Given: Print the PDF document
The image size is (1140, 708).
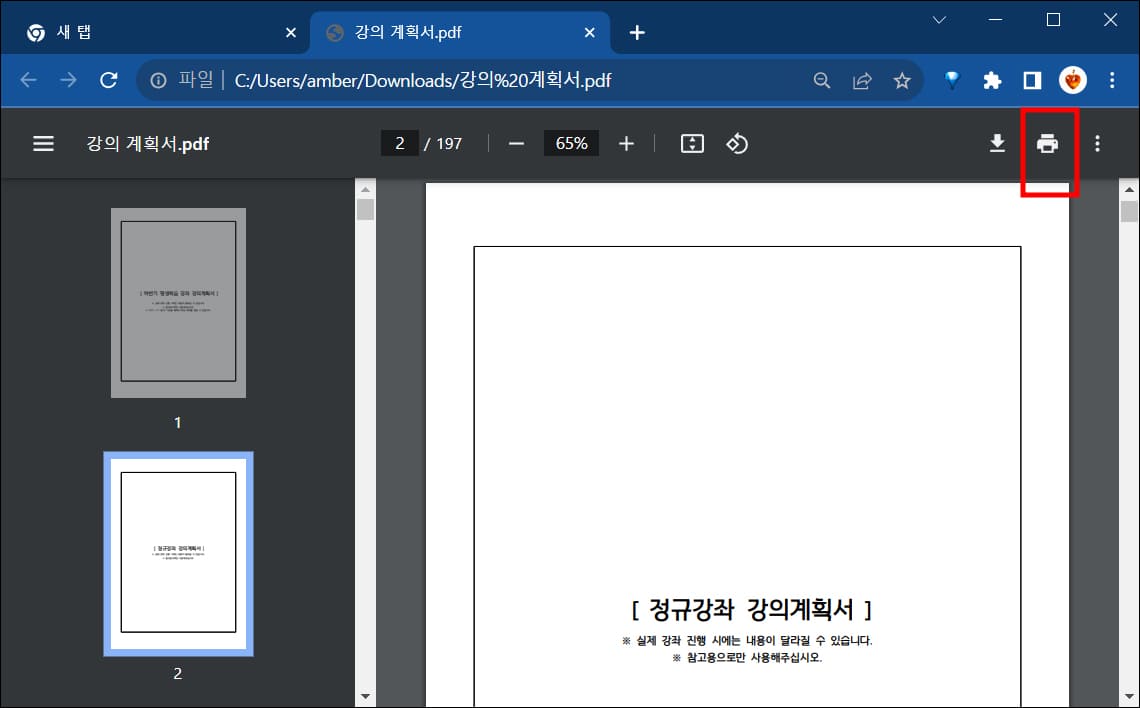Looking at the screenshot, I should point(1048,143).
